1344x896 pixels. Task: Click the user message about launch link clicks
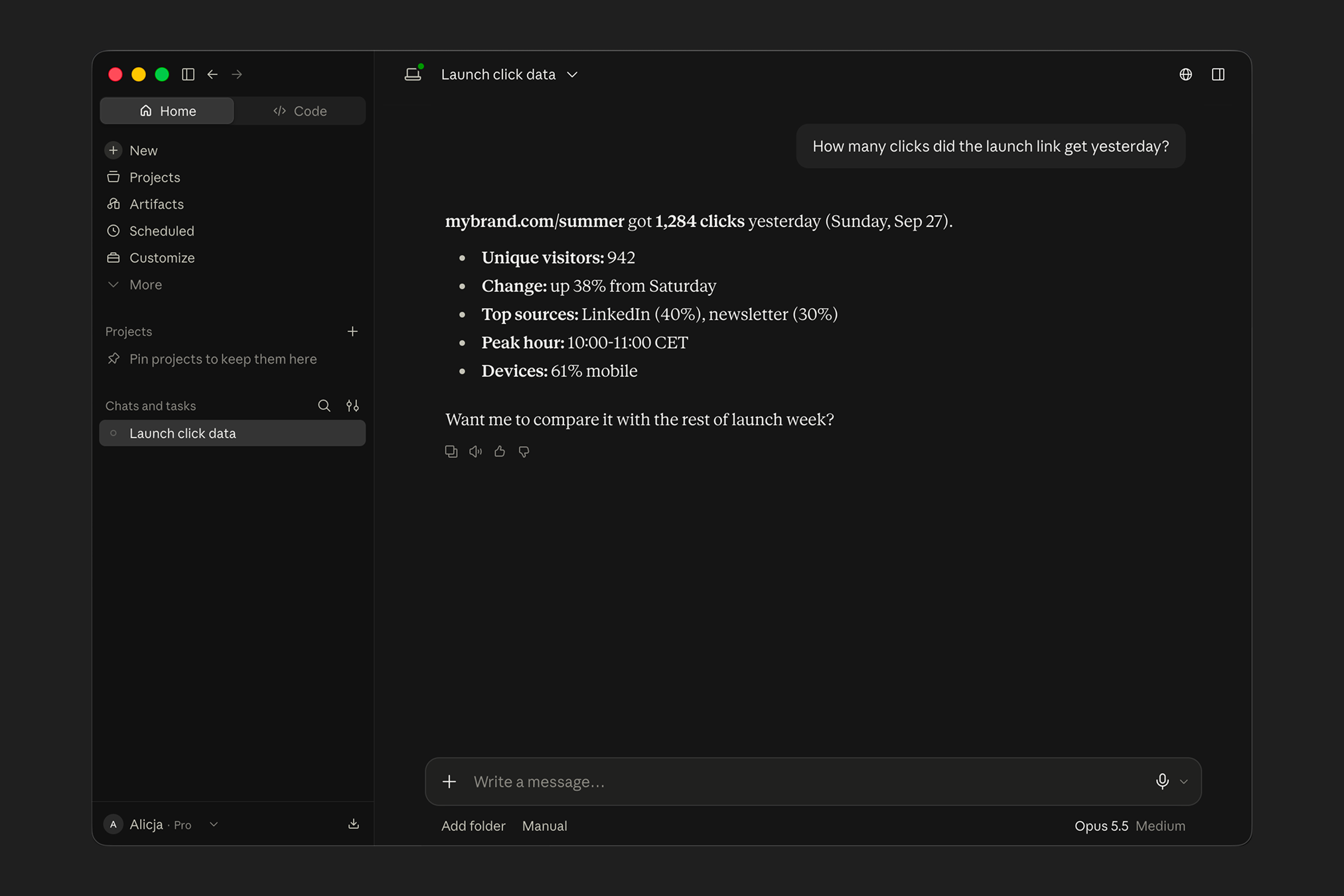990,146
